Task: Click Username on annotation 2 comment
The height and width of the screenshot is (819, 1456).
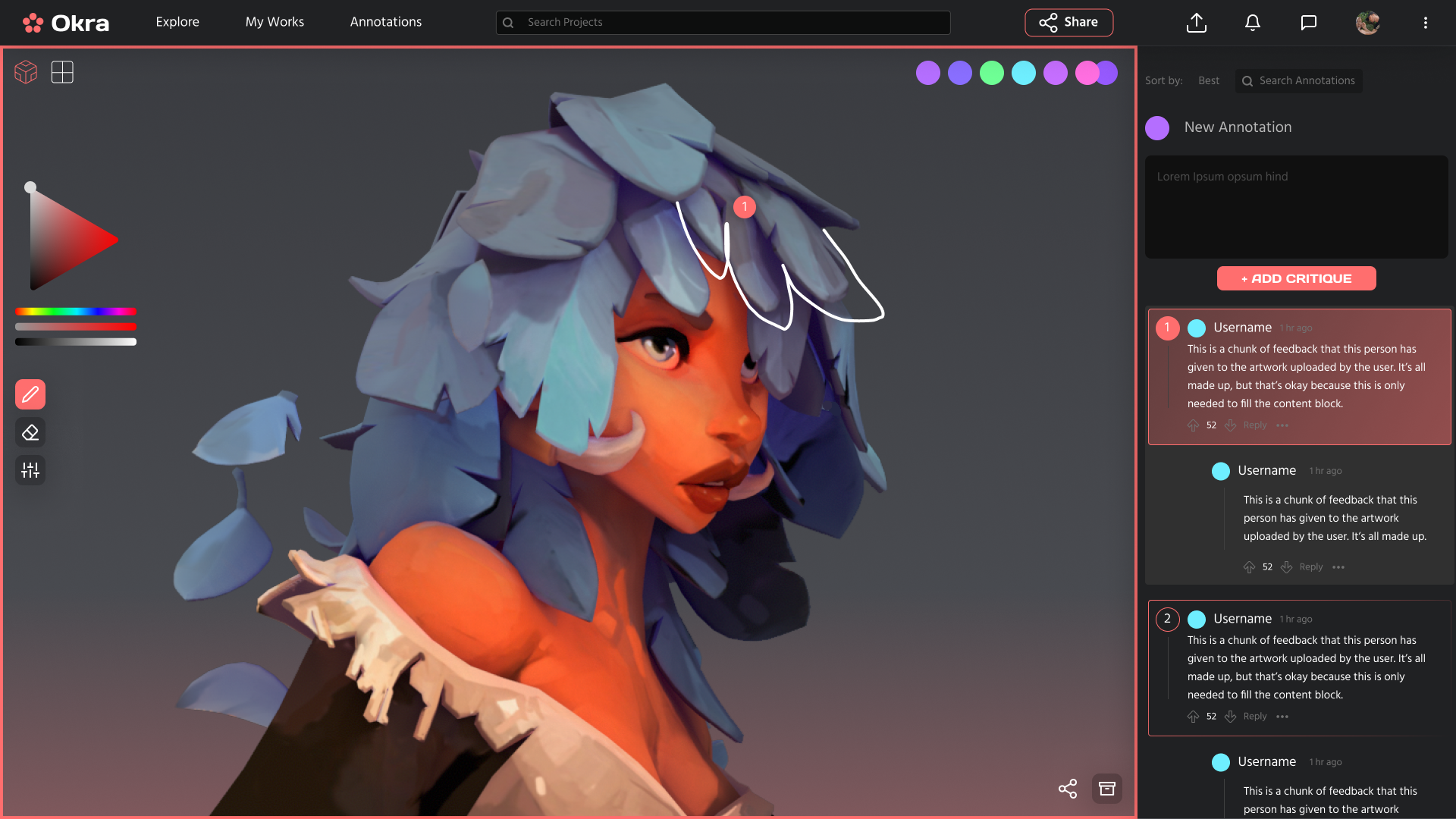Action: click(x=1242, y=619)
